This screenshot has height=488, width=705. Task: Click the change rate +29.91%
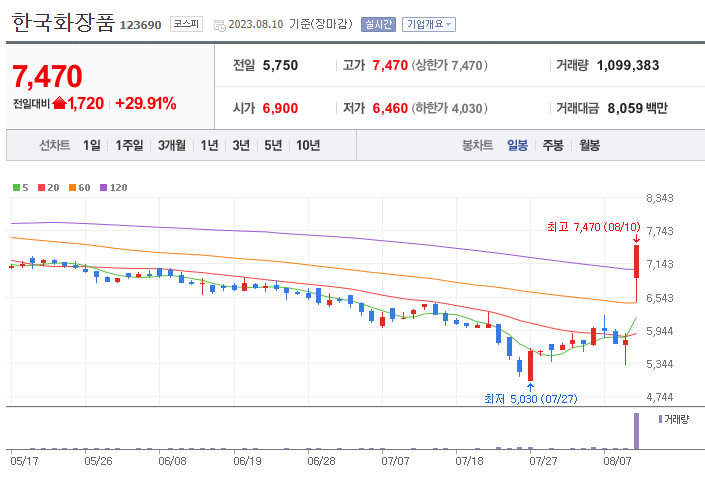click(x=146, y=103)
